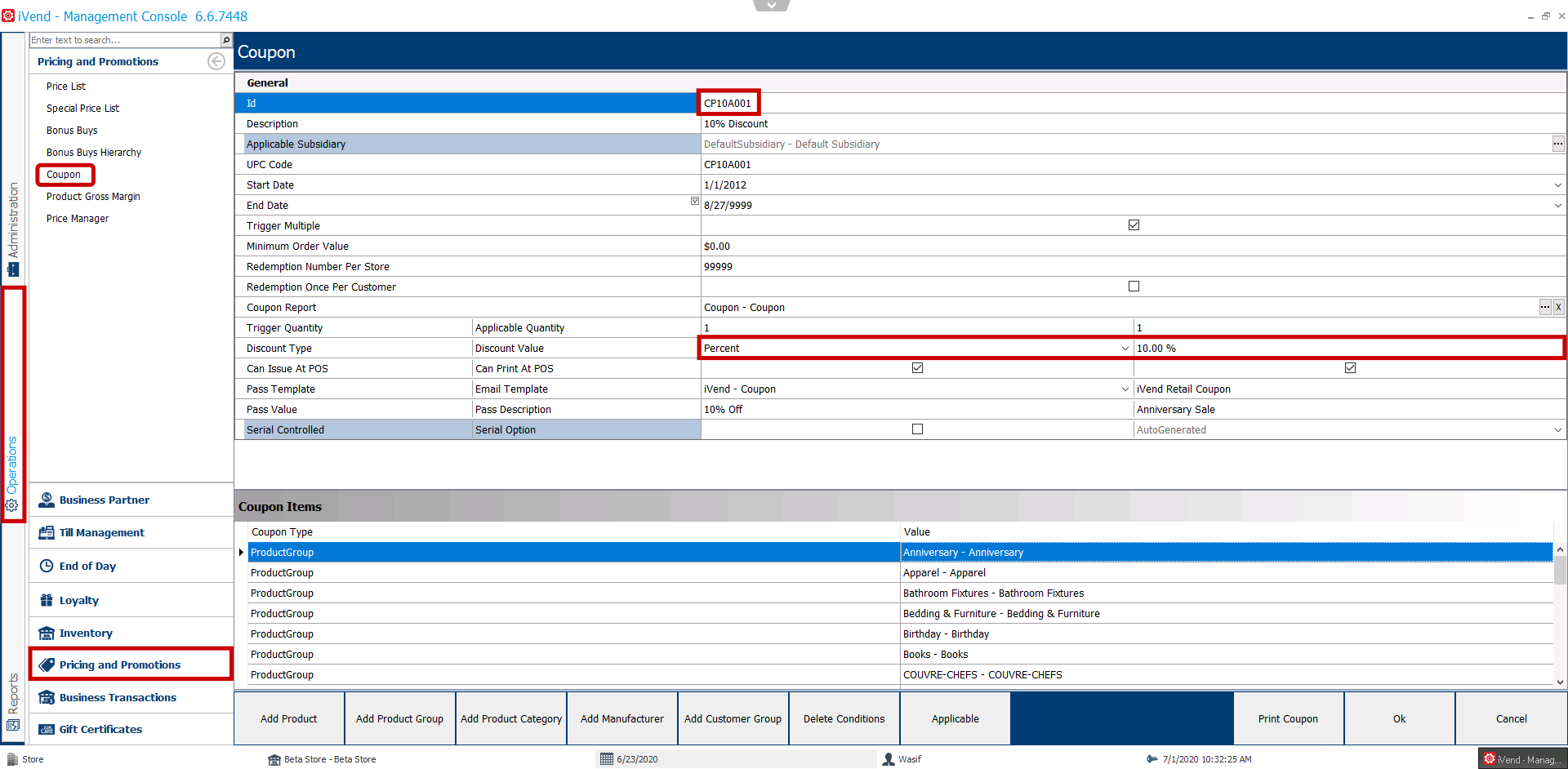The height and width of the screenshot is (769, 1568).
Task: Clear Coupon Report with X button
Action: click(1558, 307)
